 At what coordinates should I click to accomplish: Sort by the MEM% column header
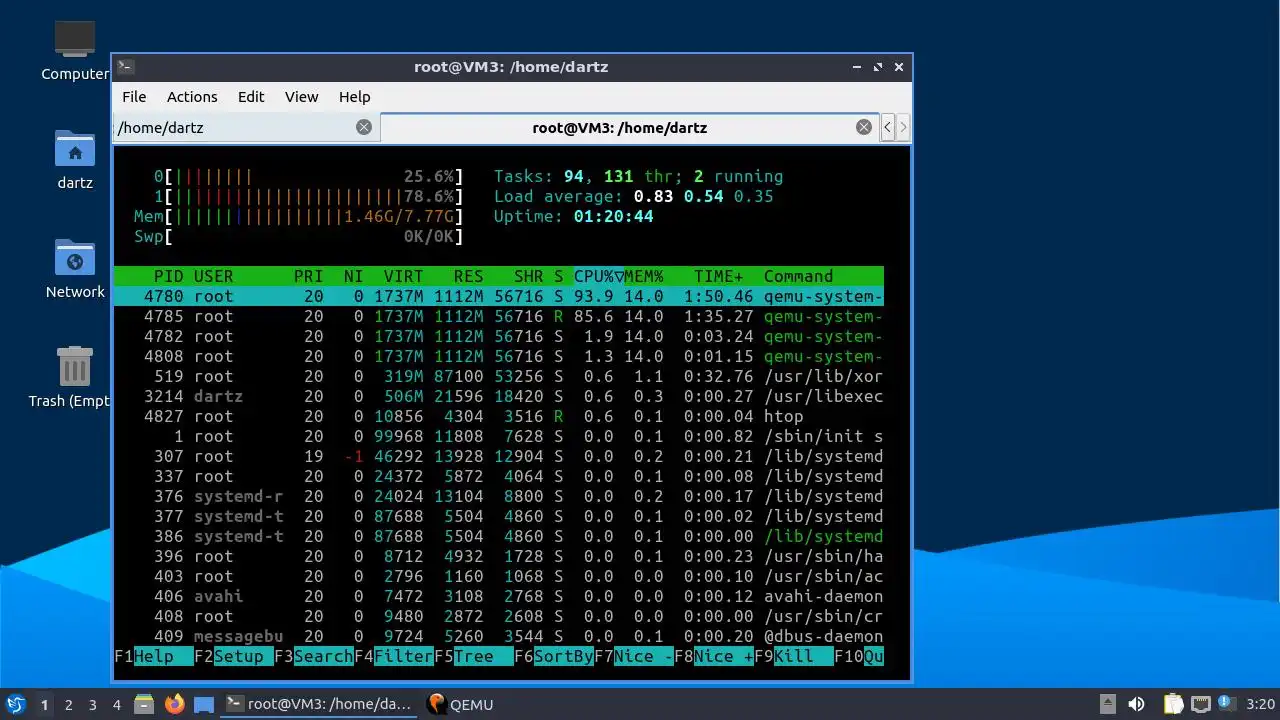[x=644, y=277]
